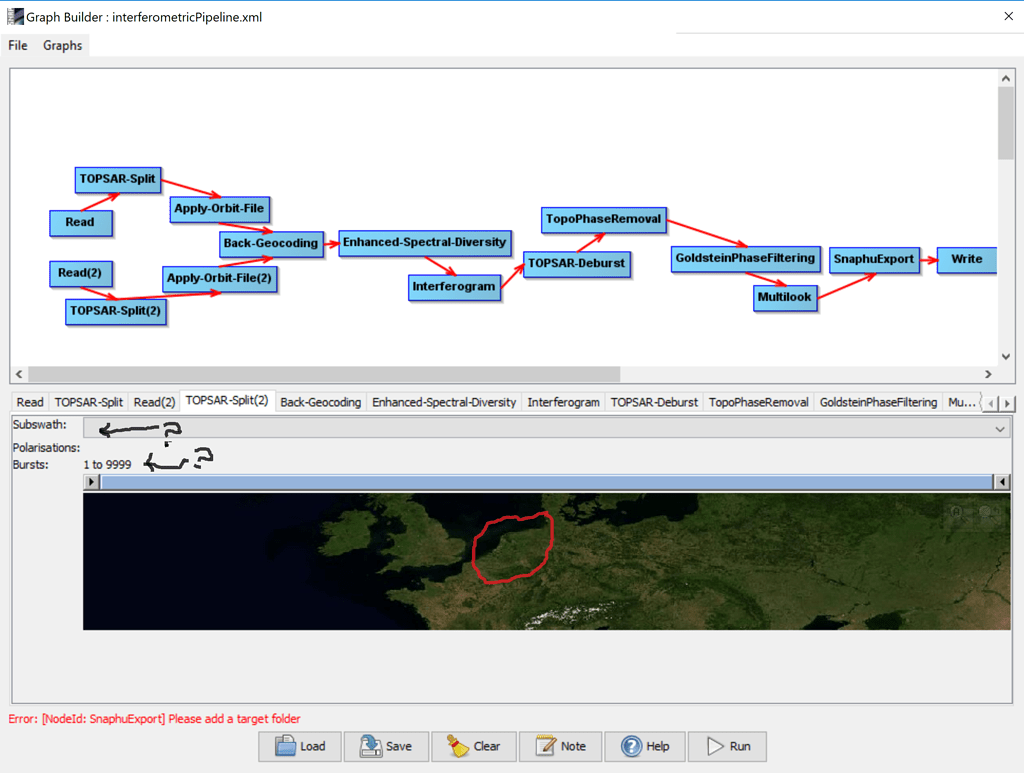
Task: Select the Write node in the graph
Action: (x=966, y=259)
